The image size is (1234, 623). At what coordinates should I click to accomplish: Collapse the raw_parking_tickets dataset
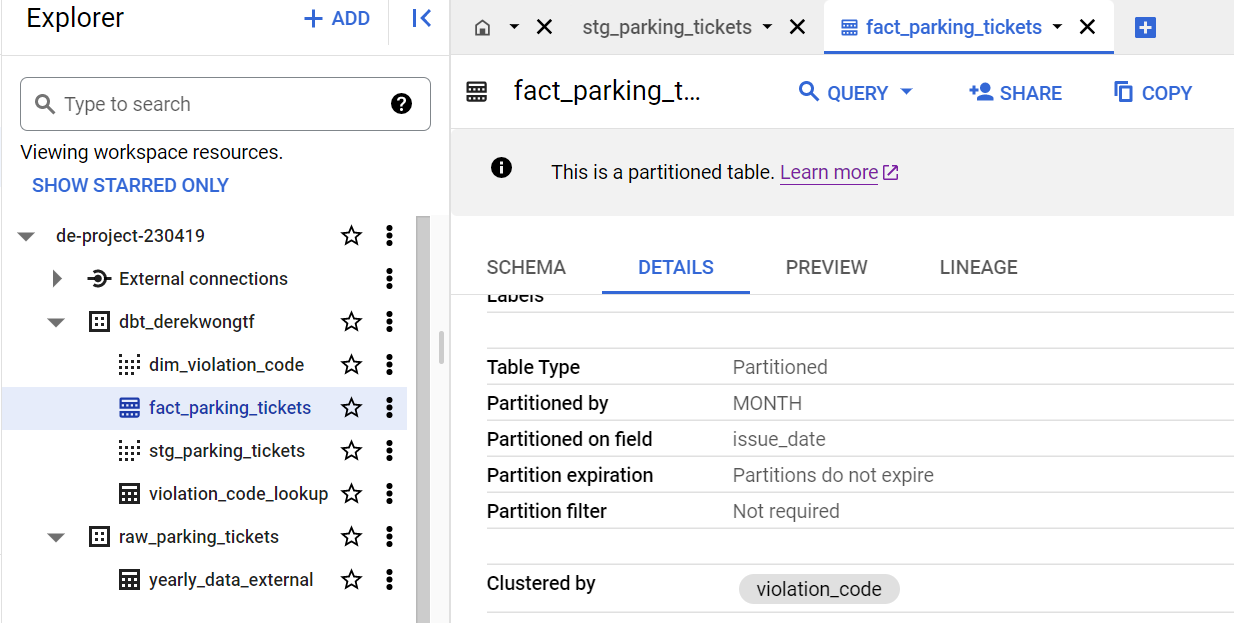pyautogui.click(x=56, y=537)
